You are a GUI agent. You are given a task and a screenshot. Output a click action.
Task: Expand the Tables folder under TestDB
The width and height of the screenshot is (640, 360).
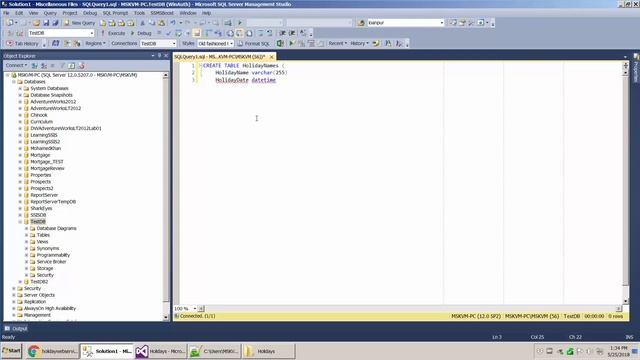click(x=27, y=235)
